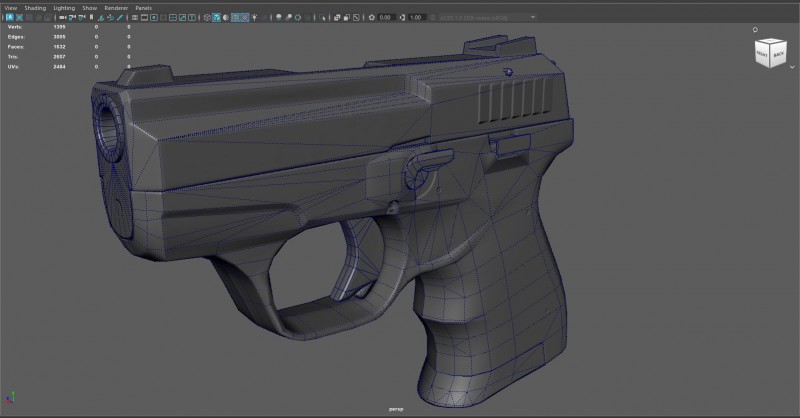
Task: Expand the ViewCube options chevron
Action: point(792,67)
